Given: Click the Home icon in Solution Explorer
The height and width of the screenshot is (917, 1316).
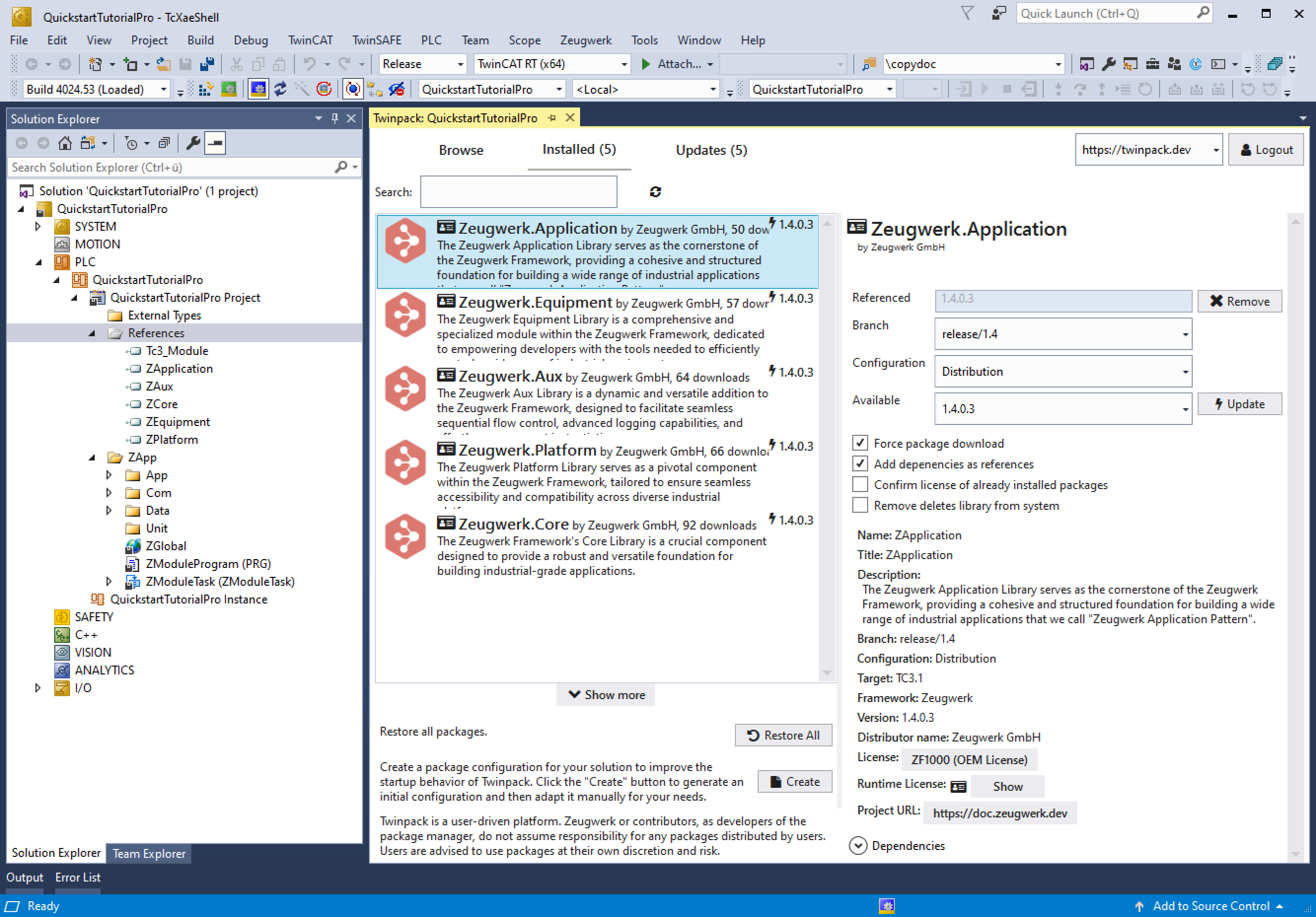Looking at the screenshot, I should click(65, 143).
